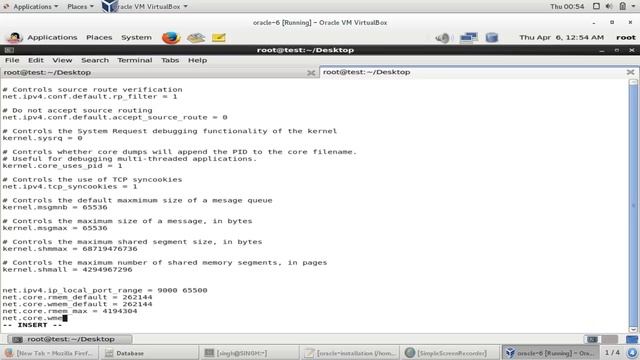Click the host taskbar corner round icon

click(632, 353)
